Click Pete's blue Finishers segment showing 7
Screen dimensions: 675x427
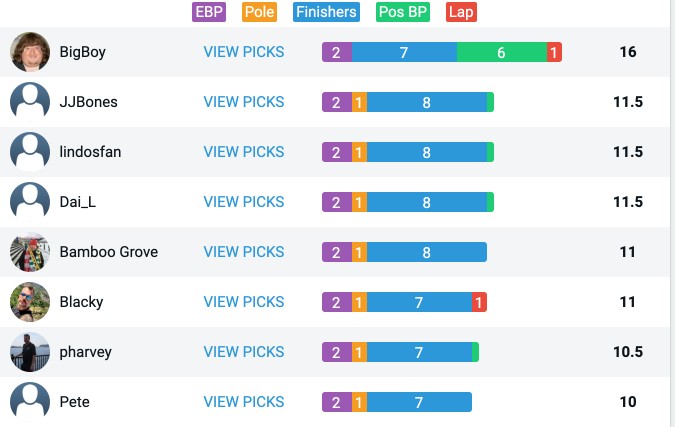419,402
